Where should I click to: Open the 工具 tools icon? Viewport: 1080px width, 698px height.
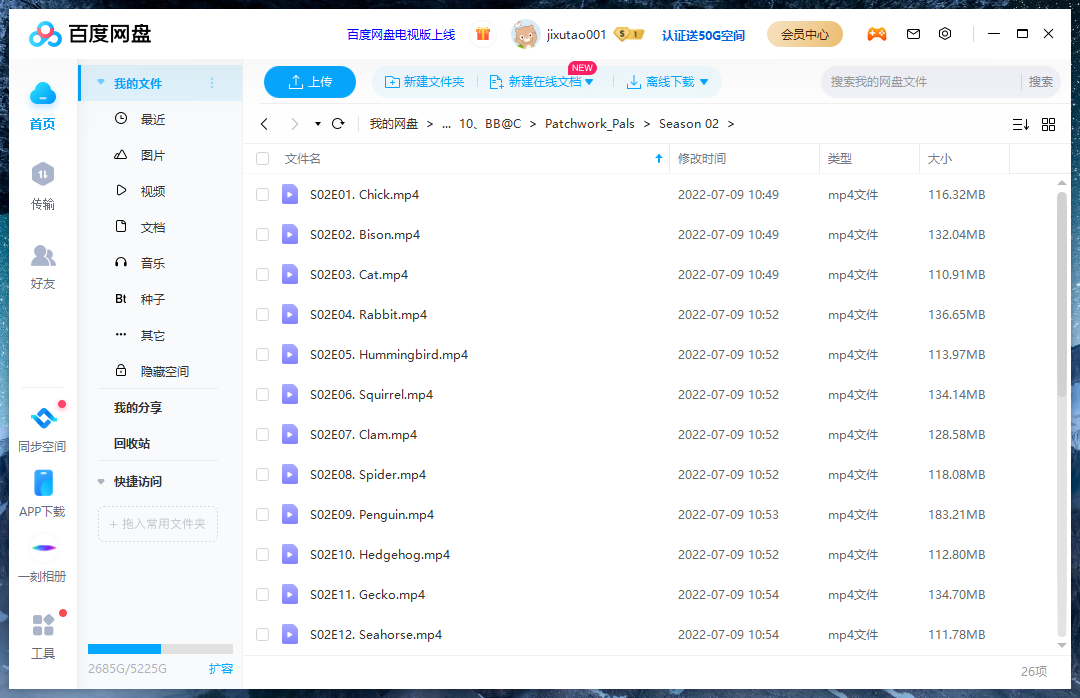click(x=43, y=625)
